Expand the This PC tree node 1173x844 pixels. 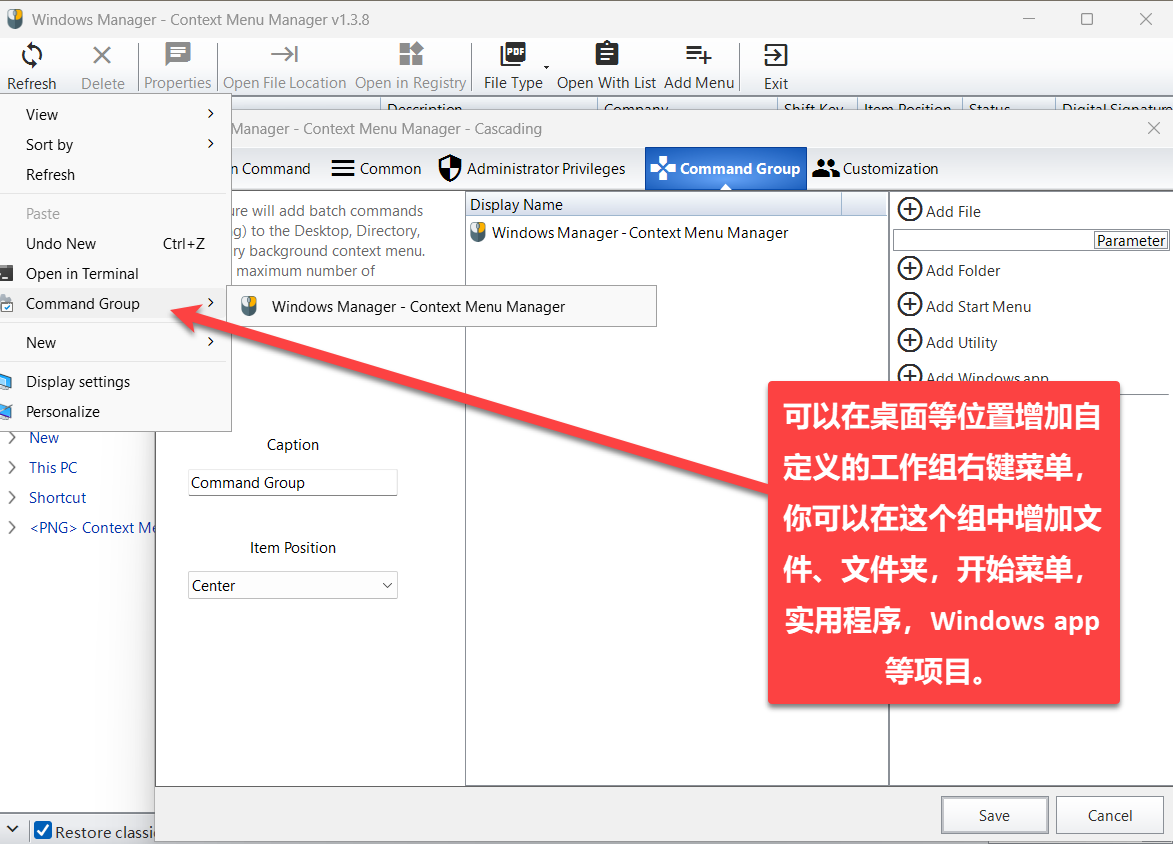pos(11,468)
